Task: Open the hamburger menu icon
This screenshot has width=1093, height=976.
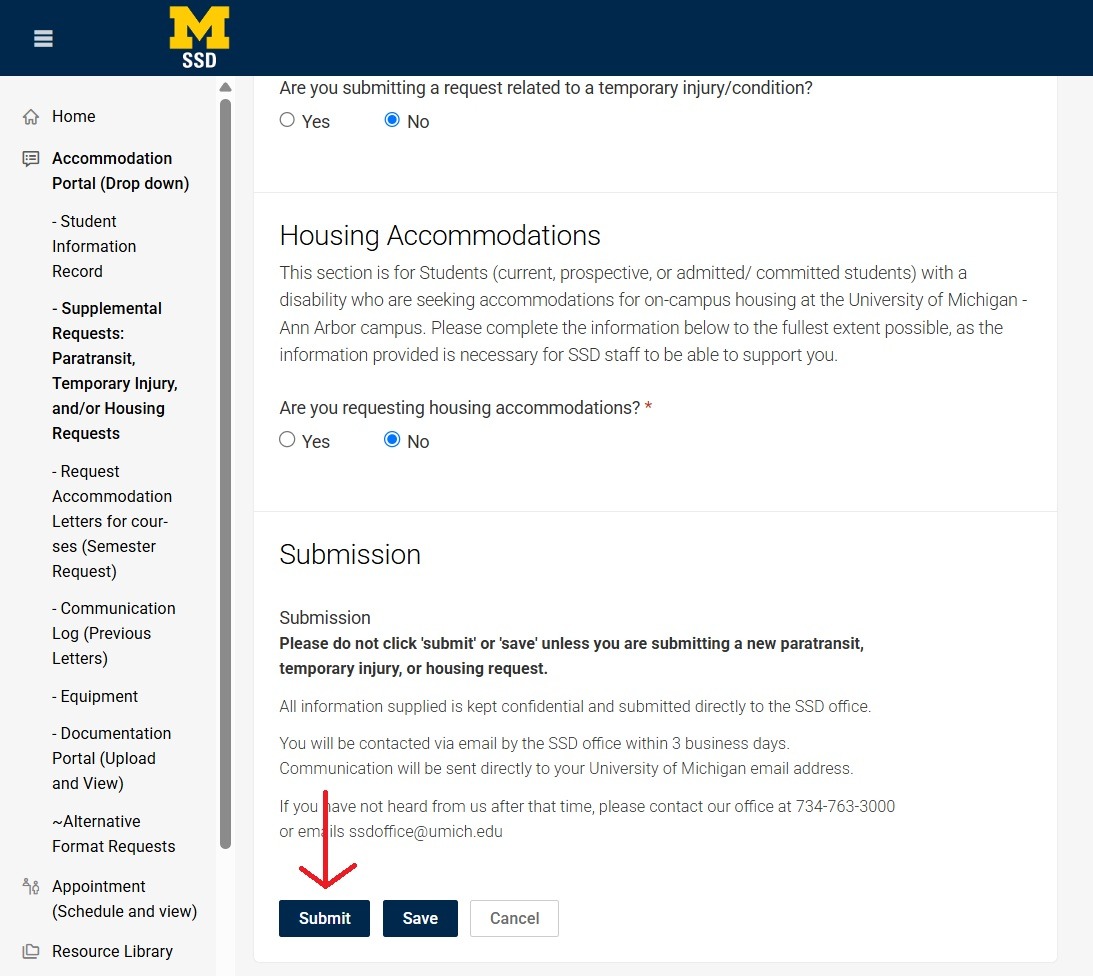Action: [x=43, y=38]
